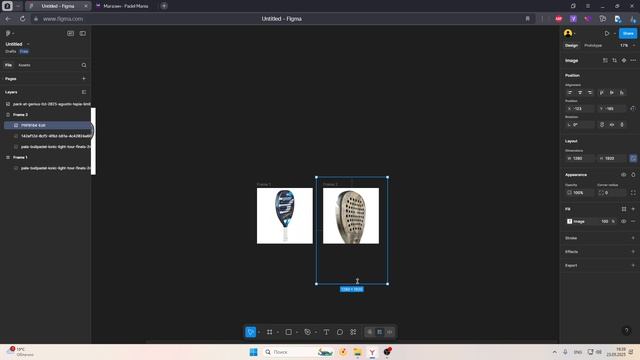Add a new page with plus

pyautogui.click(x=84, y=78)
